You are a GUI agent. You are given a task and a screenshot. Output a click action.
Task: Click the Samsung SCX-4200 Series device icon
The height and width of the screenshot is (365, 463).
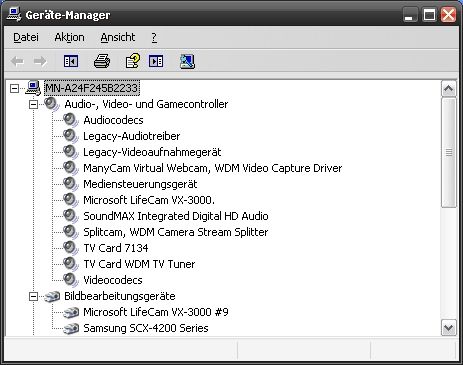tap(71, 328)
